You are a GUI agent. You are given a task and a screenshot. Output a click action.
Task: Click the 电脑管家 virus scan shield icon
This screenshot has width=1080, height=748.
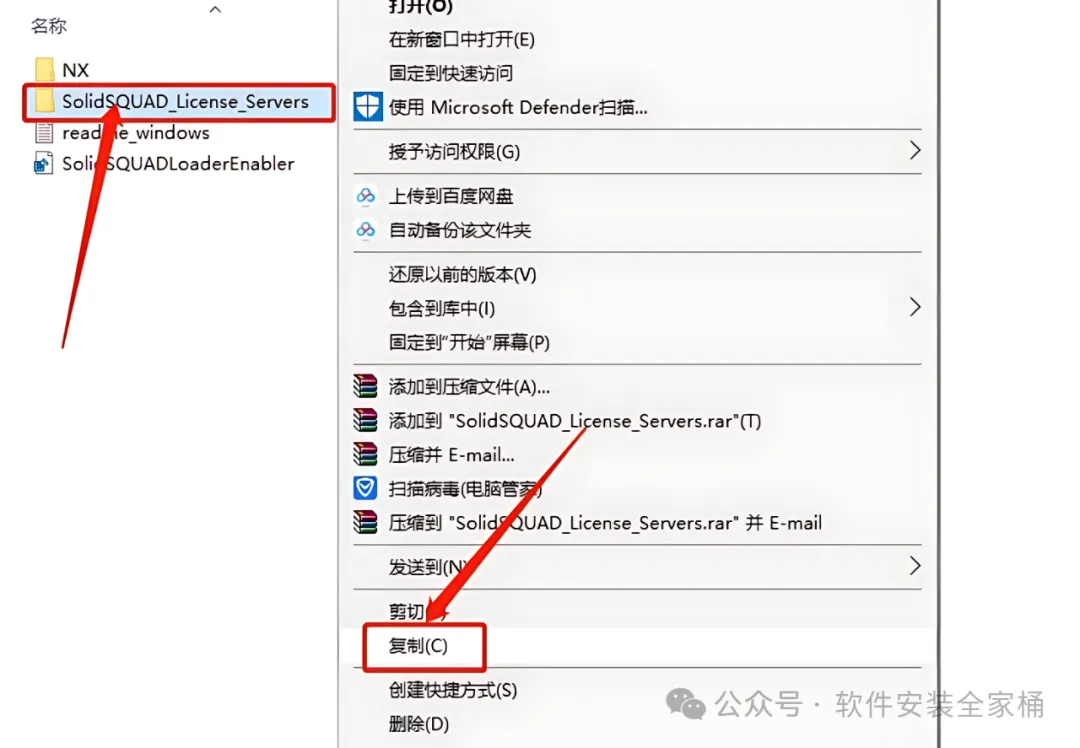coord(366,488)
